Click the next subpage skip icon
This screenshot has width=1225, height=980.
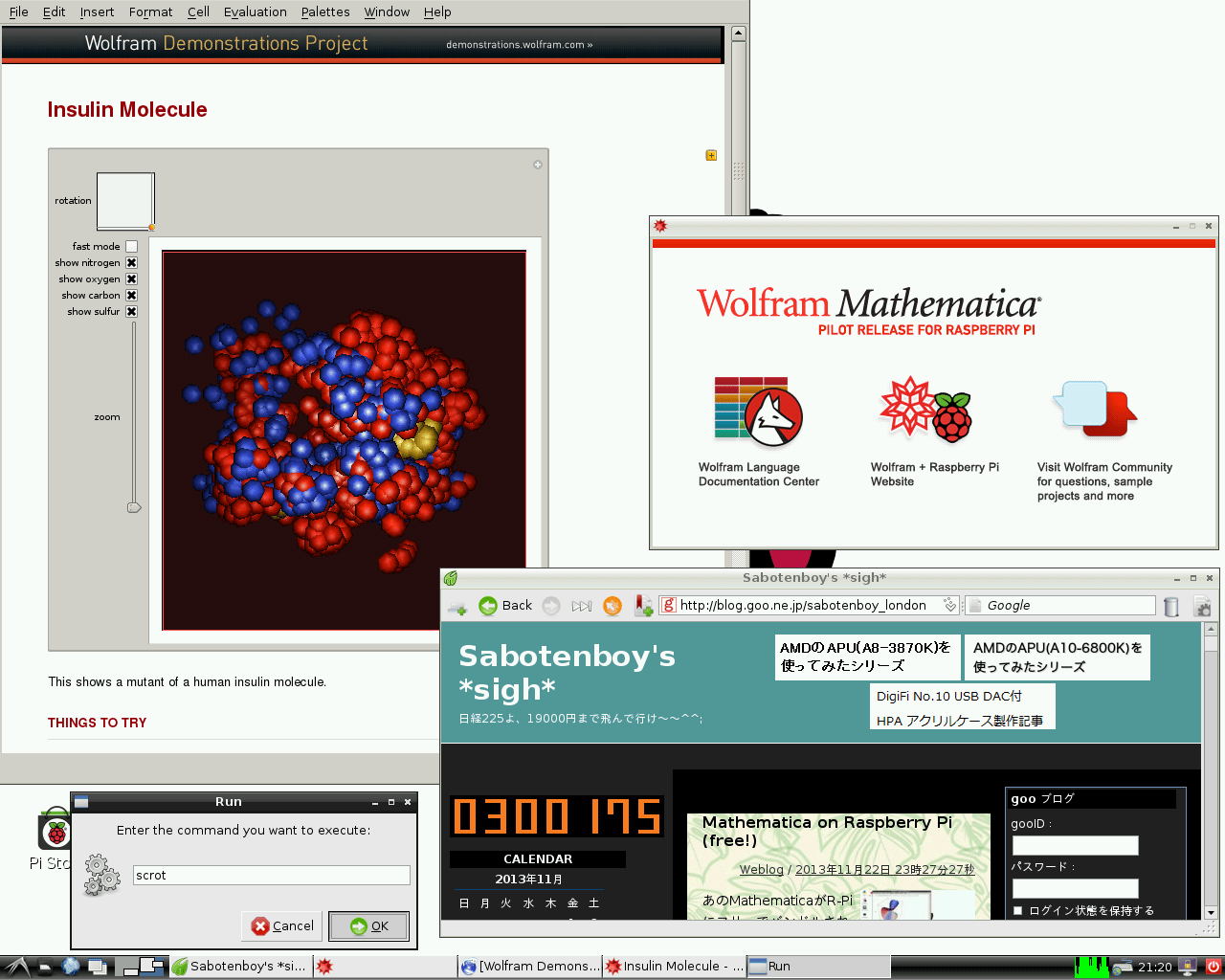click(582, 606)
